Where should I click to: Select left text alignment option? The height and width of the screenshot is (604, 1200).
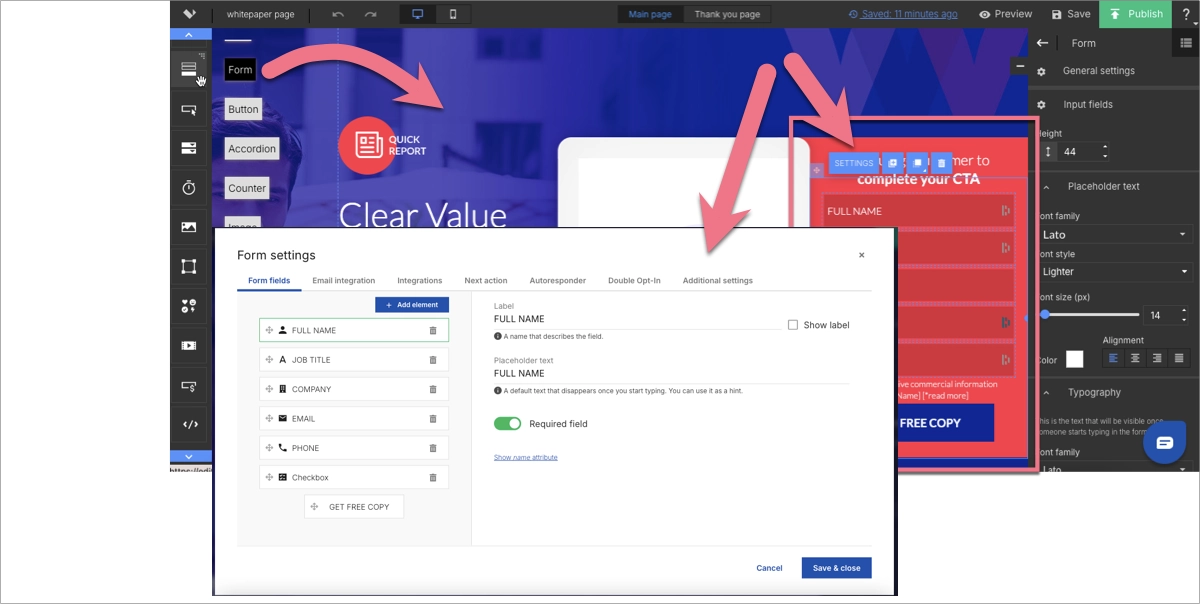tap(1113, 358)
